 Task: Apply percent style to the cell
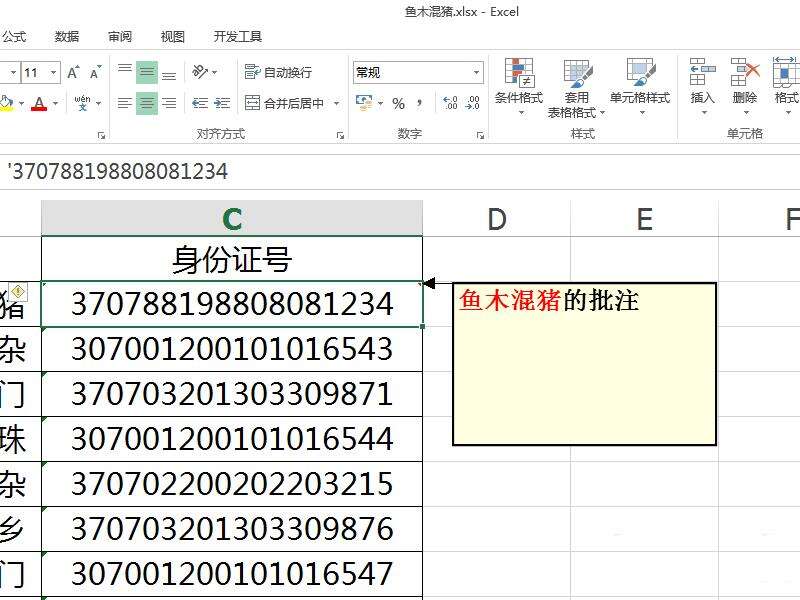click(x=399, y=102)
